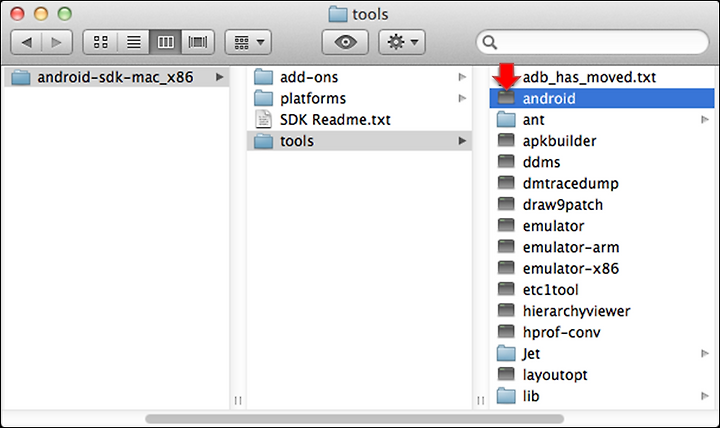
Task: Select the dmtracedump executable icon
Action: coord(506,182)
